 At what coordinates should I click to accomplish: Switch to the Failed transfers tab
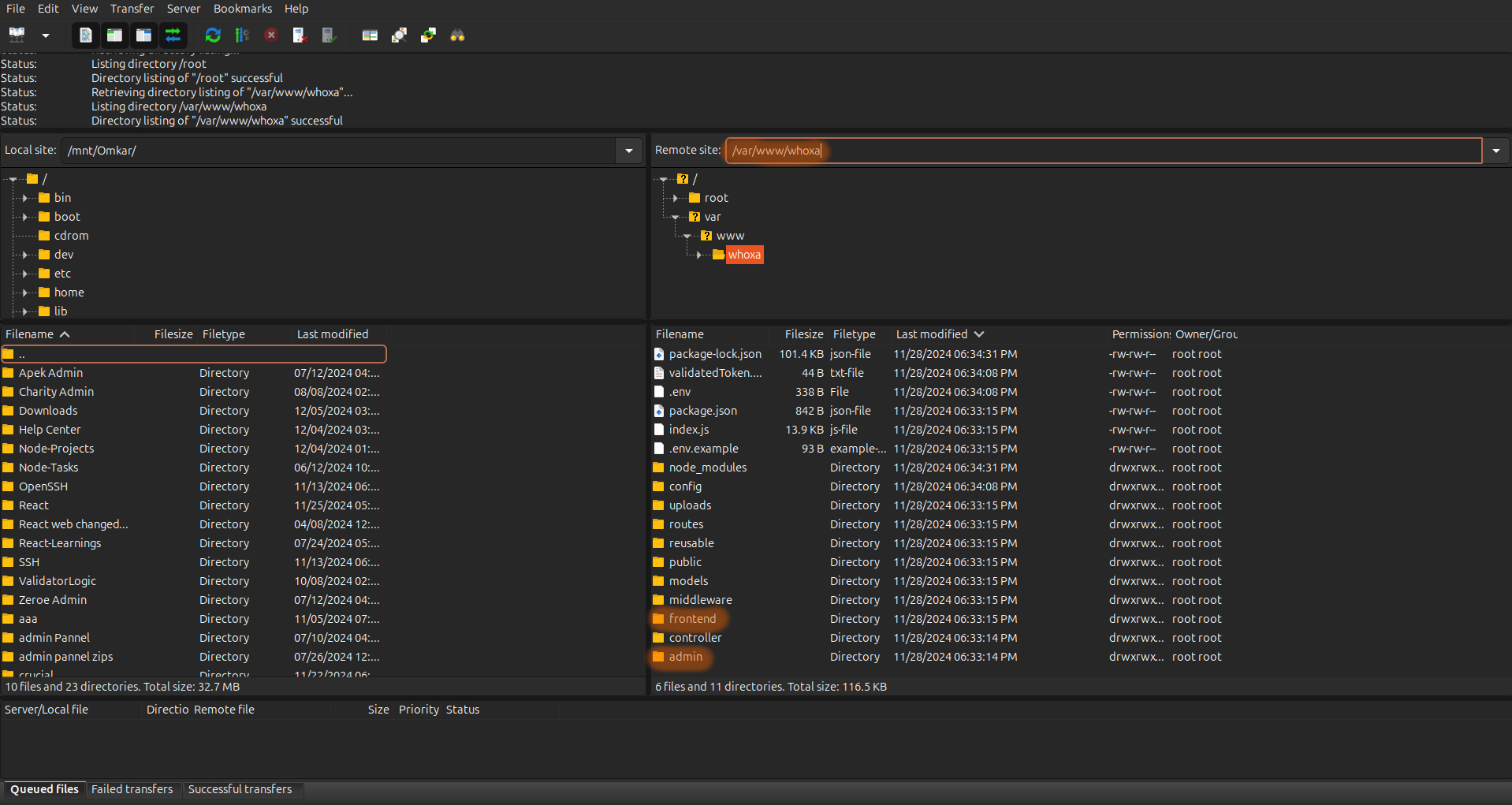coord(132,789)
